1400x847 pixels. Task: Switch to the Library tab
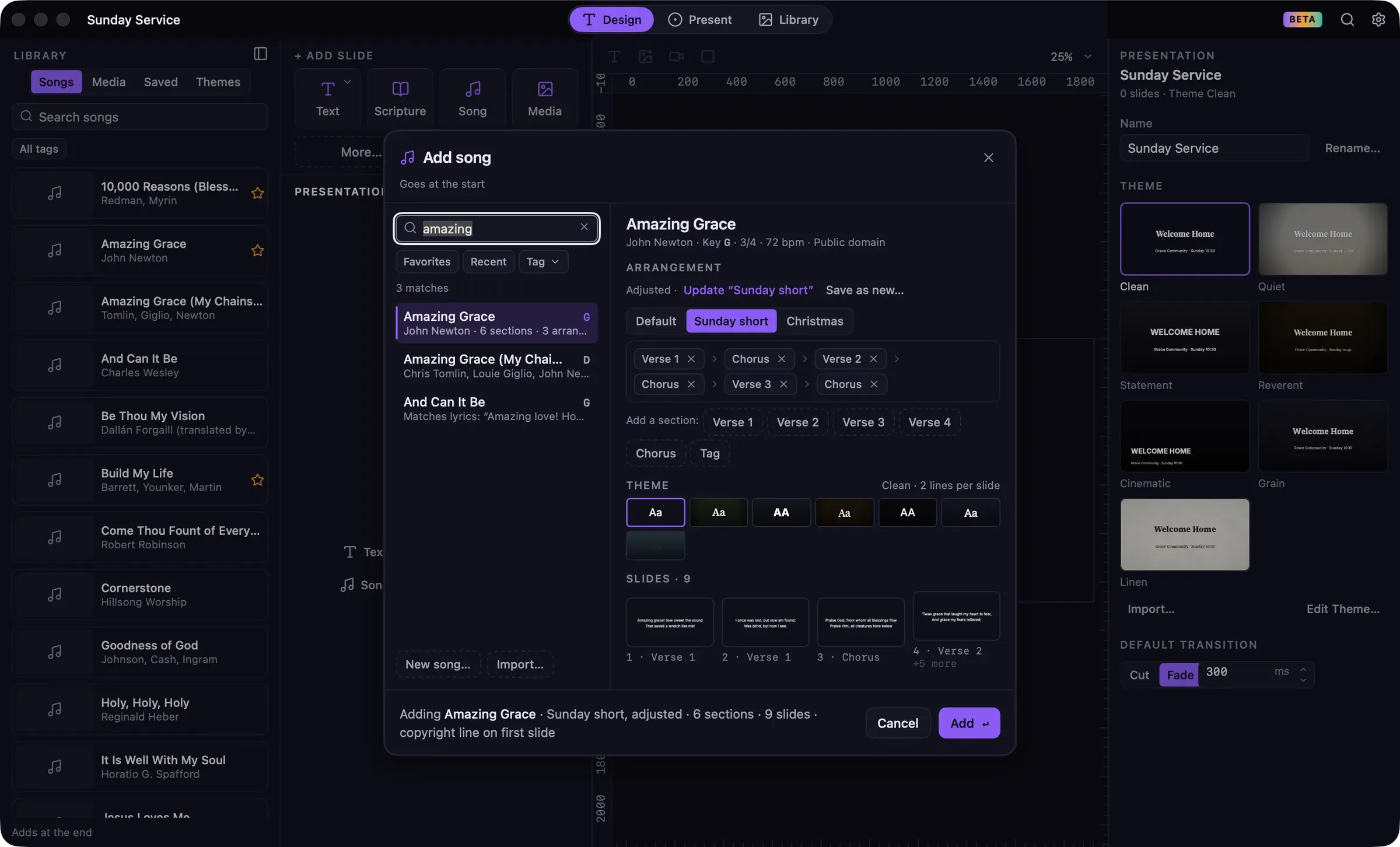pyautogui.click(x=789, y=20)
